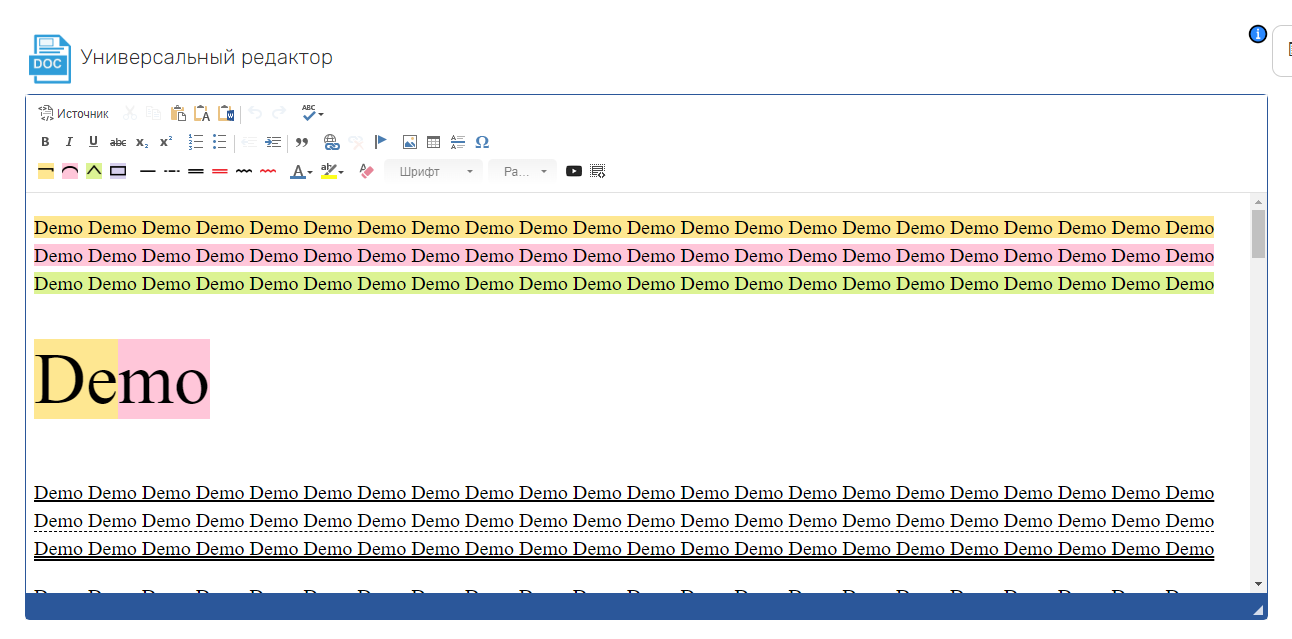Click the Универсальный редактор title

click(206, 57)
